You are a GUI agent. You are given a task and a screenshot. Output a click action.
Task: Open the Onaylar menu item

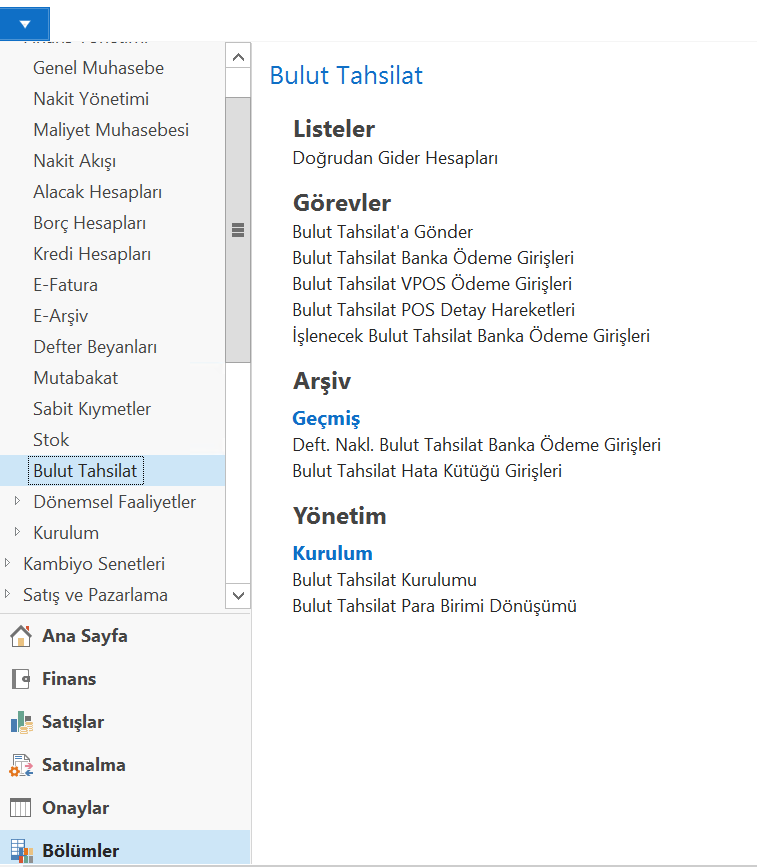76,808
